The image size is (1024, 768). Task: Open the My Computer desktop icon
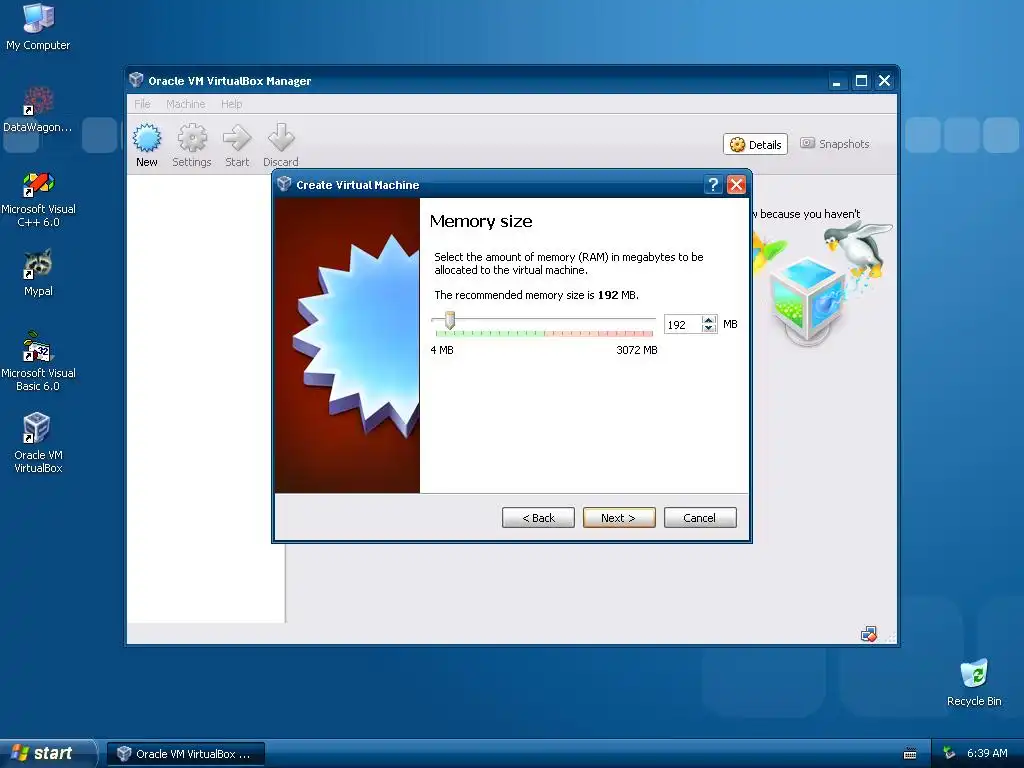pos(38,27)
